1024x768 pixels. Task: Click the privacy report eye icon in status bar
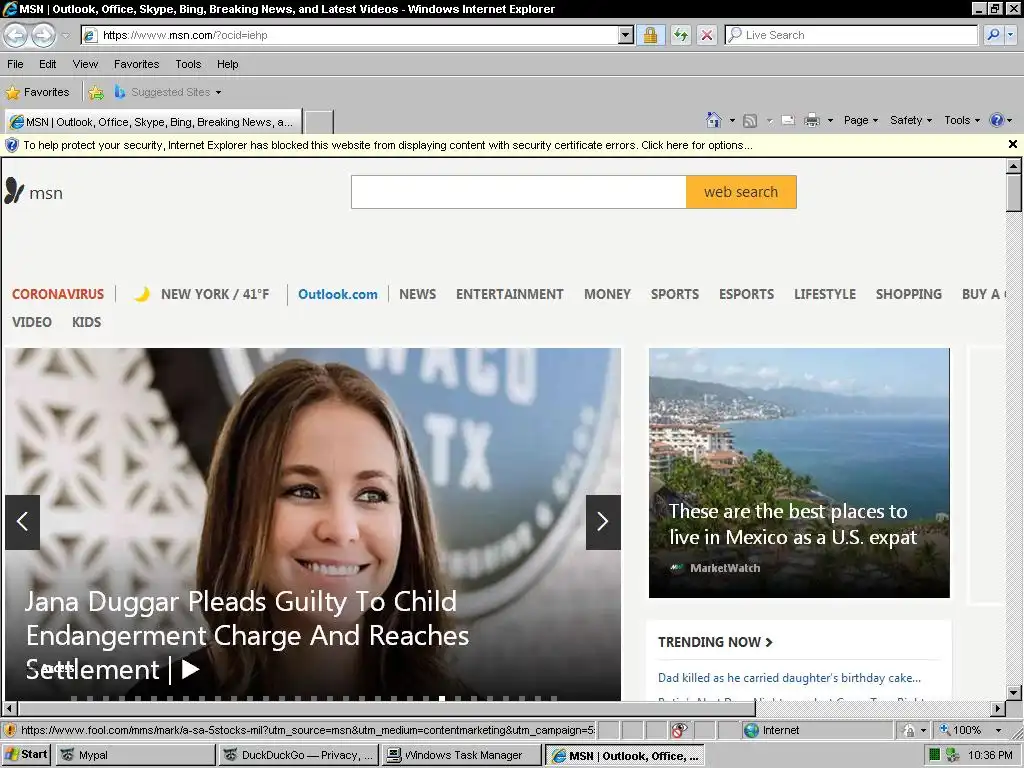(680, 730)
